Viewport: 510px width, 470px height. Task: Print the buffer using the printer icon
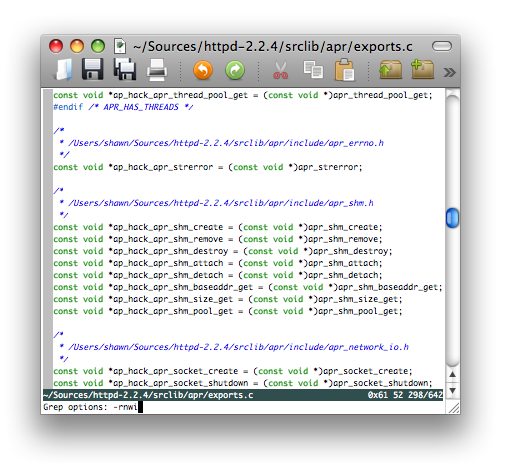[157, 70]
